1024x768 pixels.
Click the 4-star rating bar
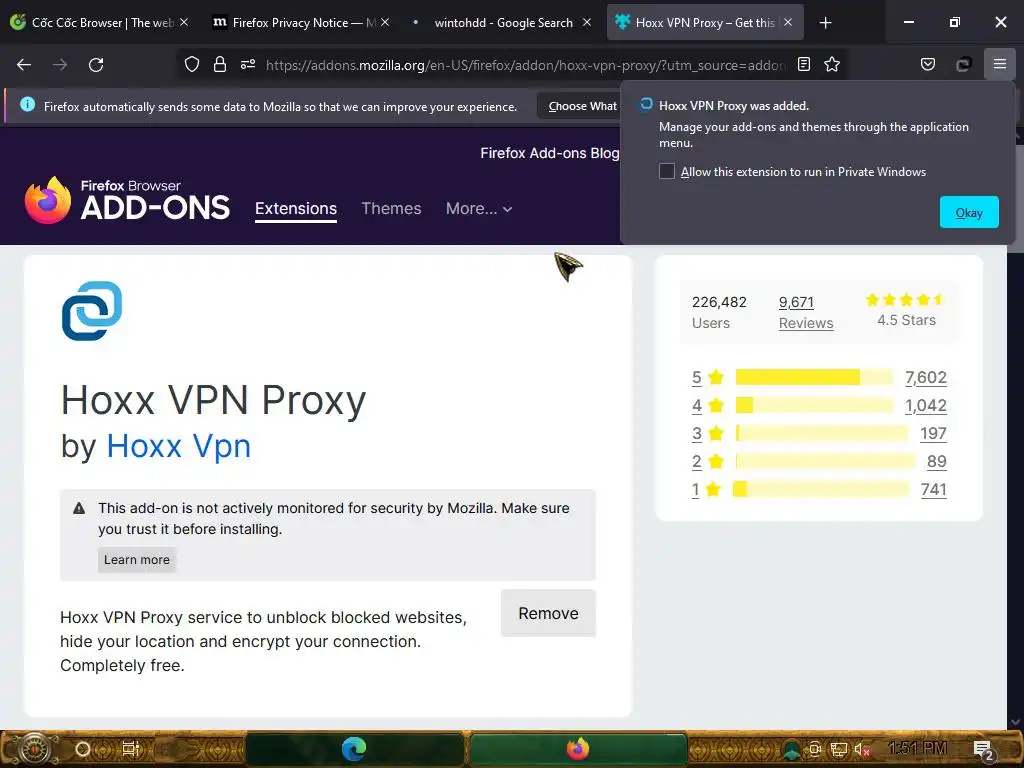814,405
